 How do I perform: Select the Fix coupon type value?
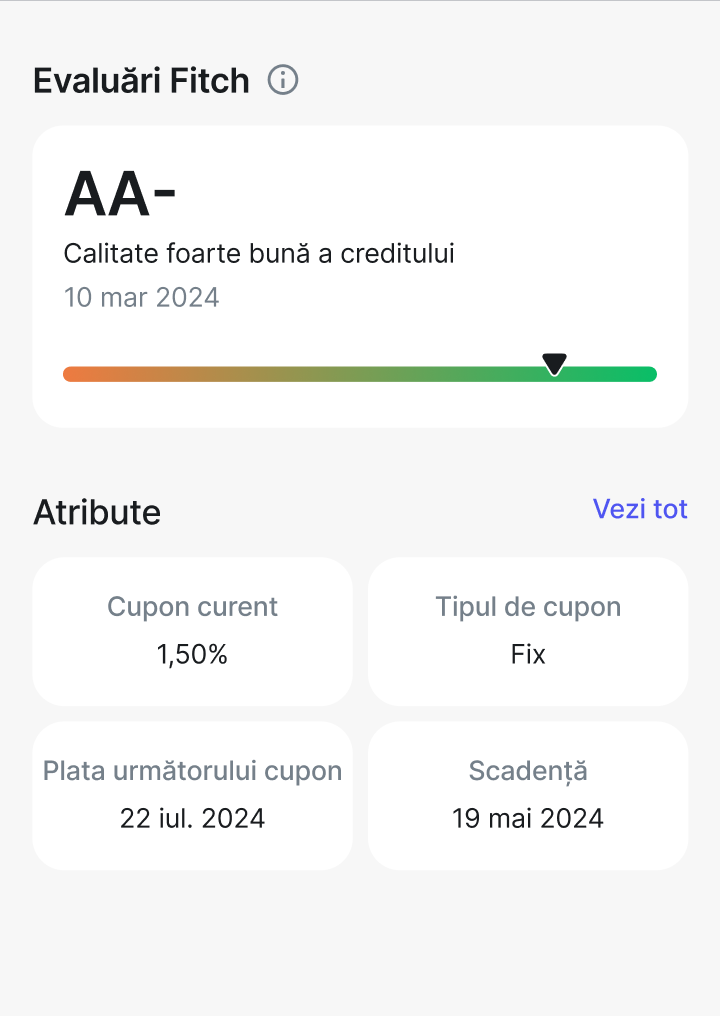528,655
